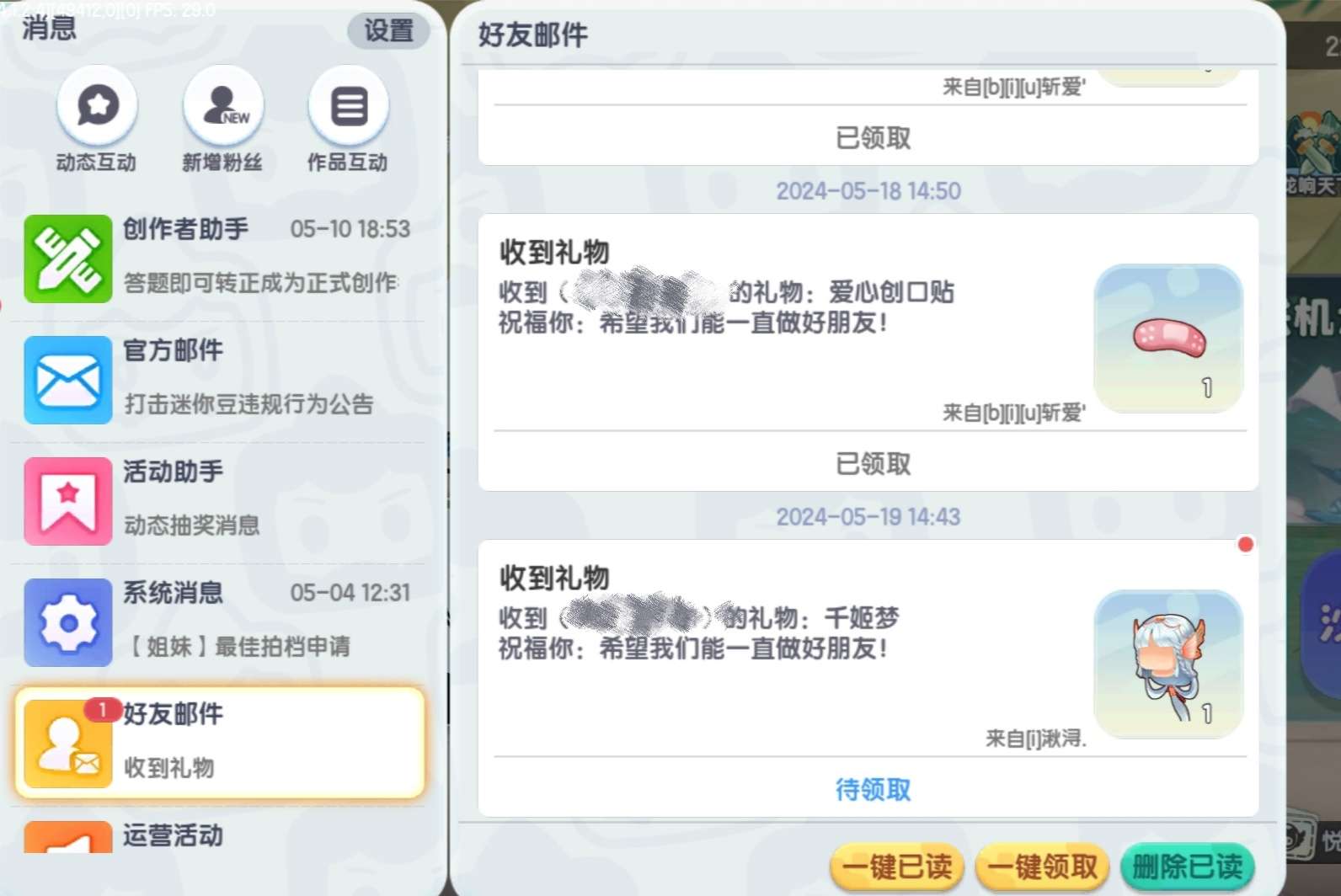Open the 动态互动 icon
This screenshot has width=1341, height=896.
(x=97, y=106)
